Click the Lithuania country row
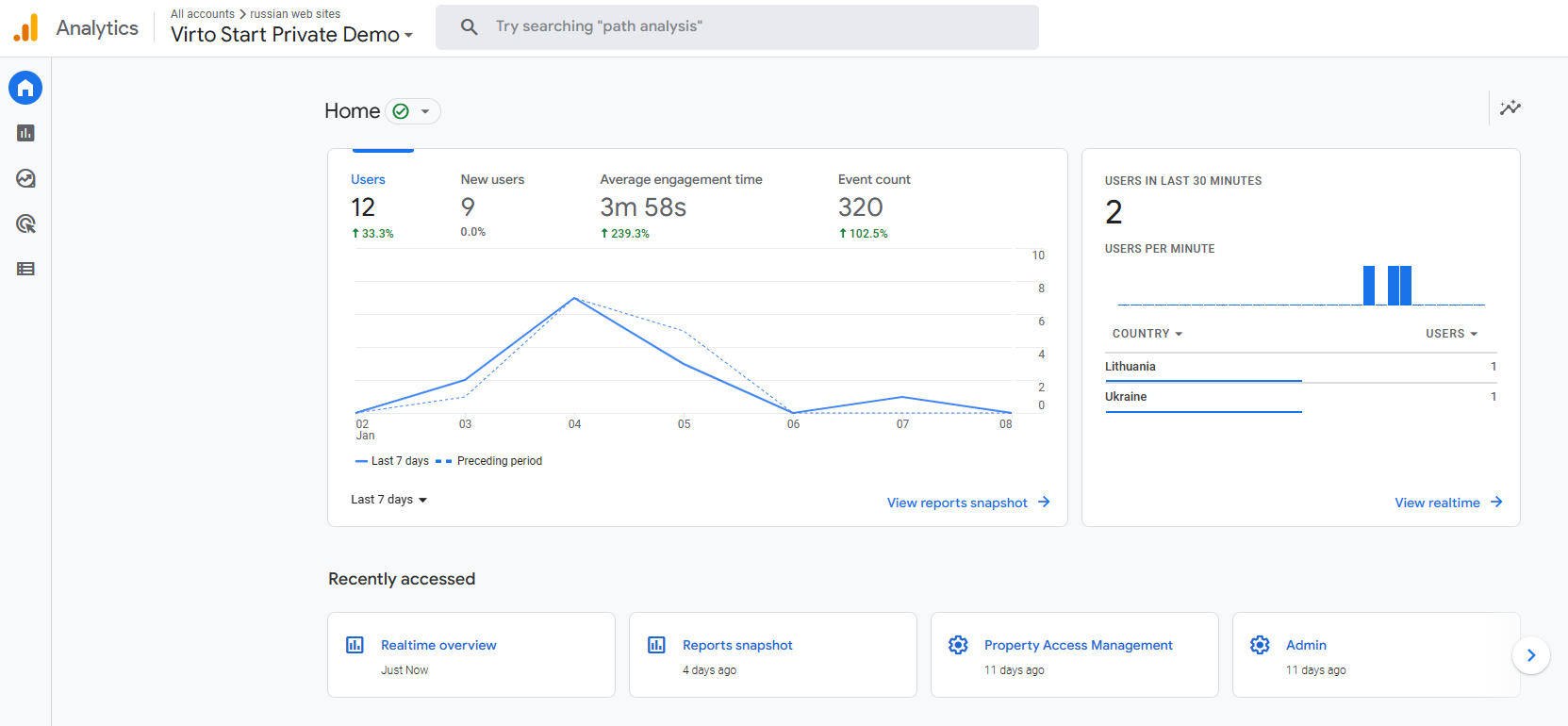The height and width of the screenshot is (726, 1568). (x=1301, y=367)
